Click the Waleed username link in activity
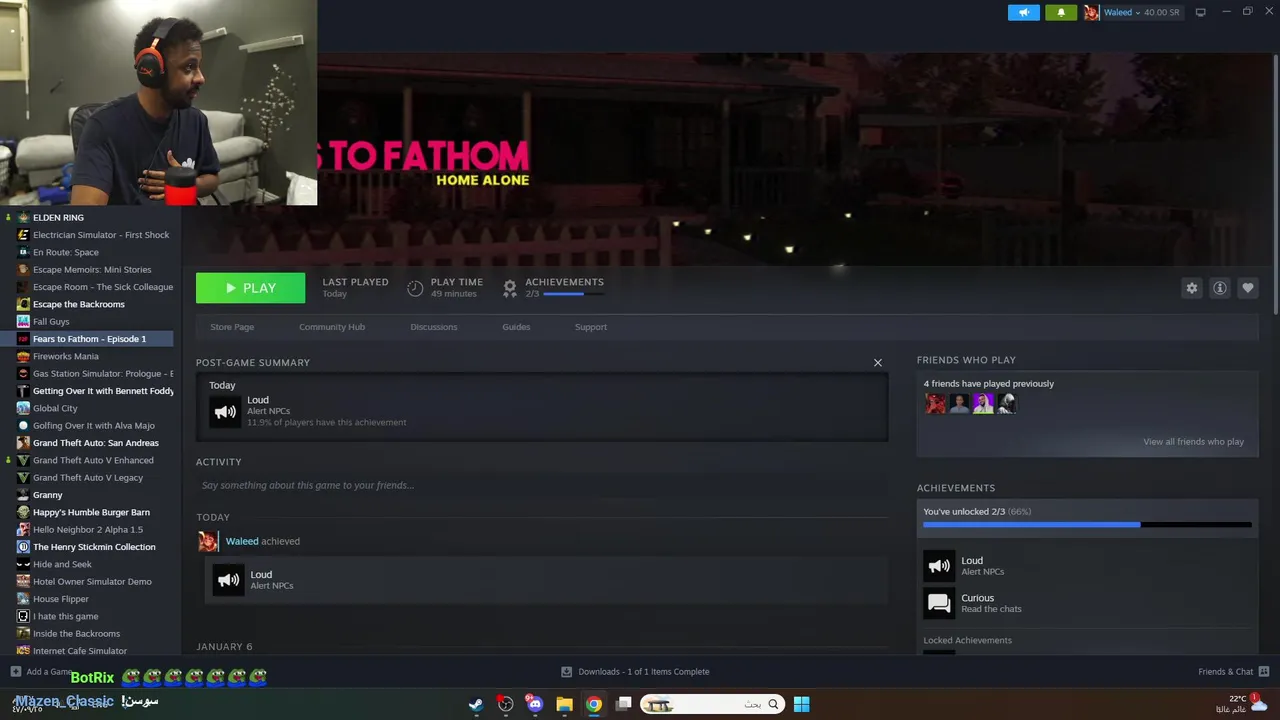This screenshot has width=1280, height=720. (x=242, y=541)
